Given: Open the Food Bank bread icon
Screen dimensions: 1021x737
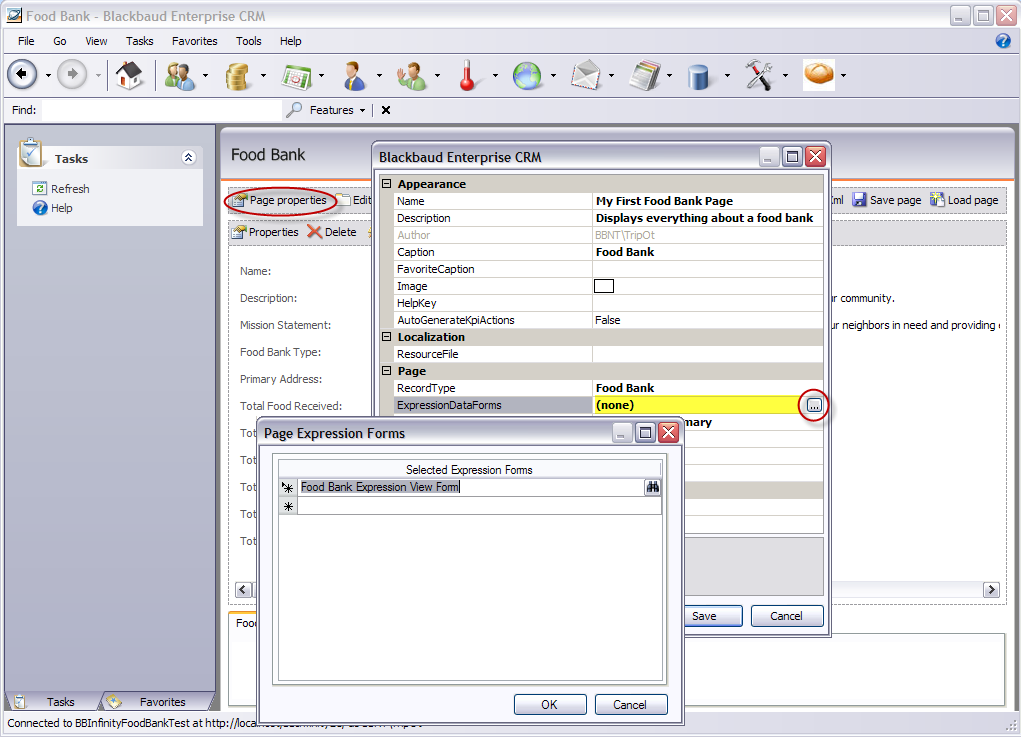Looking at the screenshot, I should (x=818, y=74).
